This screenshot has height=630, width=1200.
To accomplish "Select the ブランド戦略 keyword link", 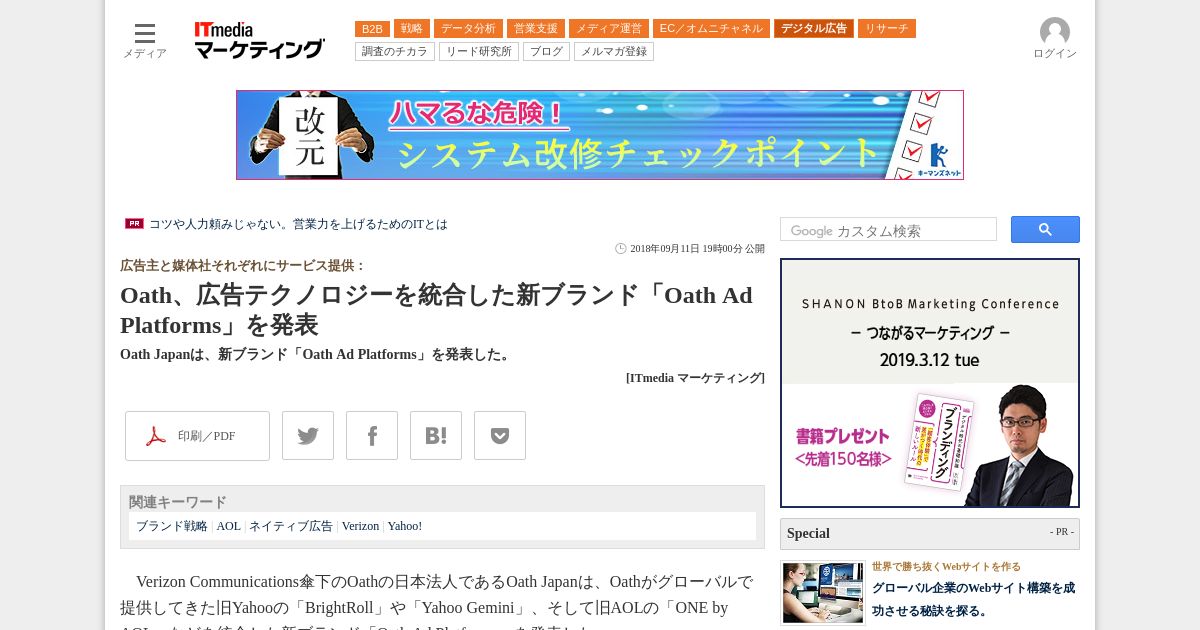I will [x=172, y=526].
